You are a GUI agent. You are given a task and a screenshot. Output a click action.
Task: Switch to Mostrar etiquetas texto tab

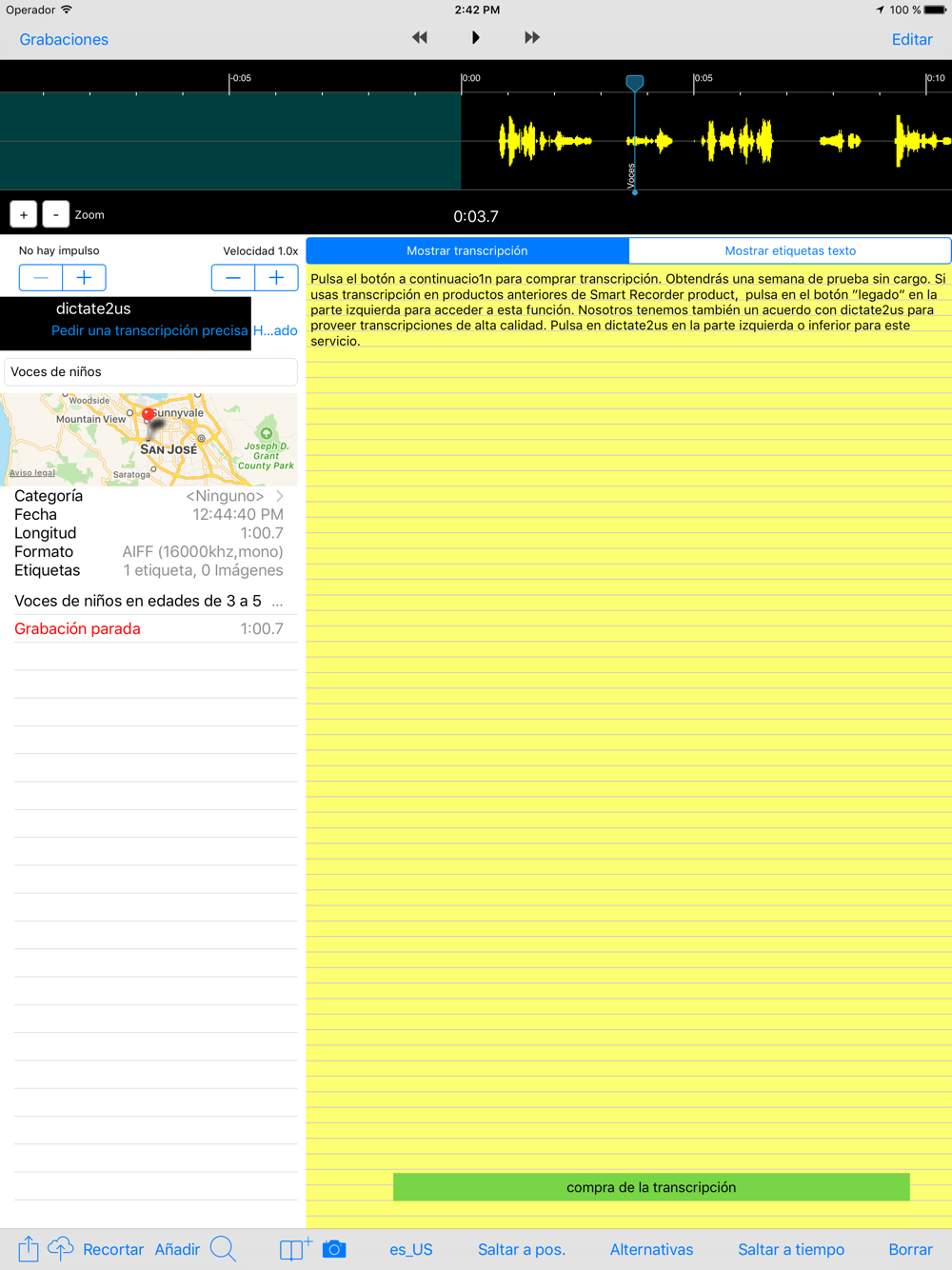(790, 251)
